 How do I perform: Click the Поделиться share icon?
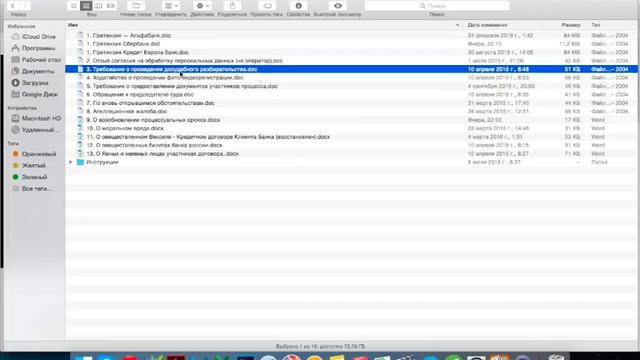[232, 6]
